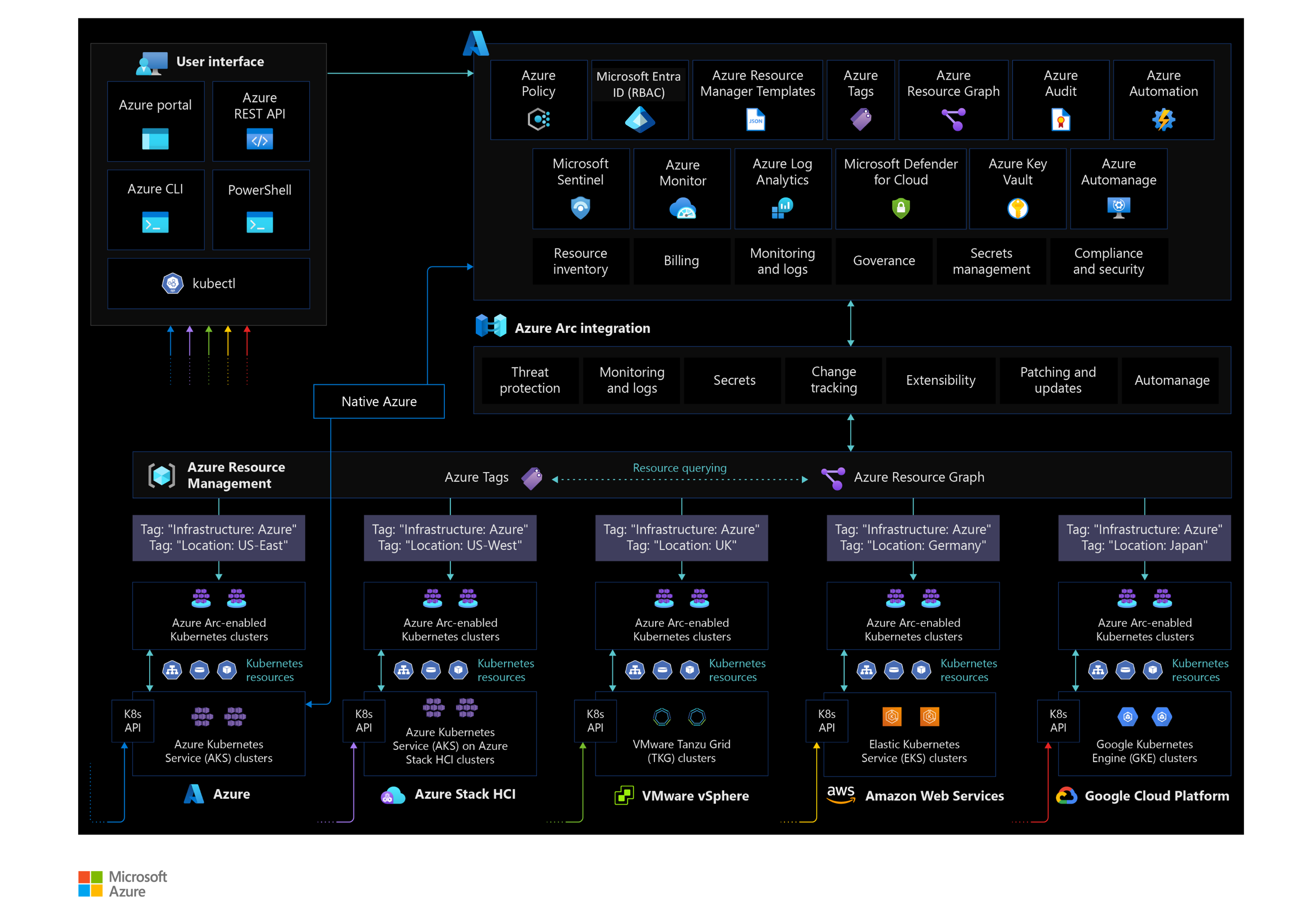This screenshot has height=922, width=1316.
Task: Click the Azure Audit certificate icon
Action: pos(1061,120)
